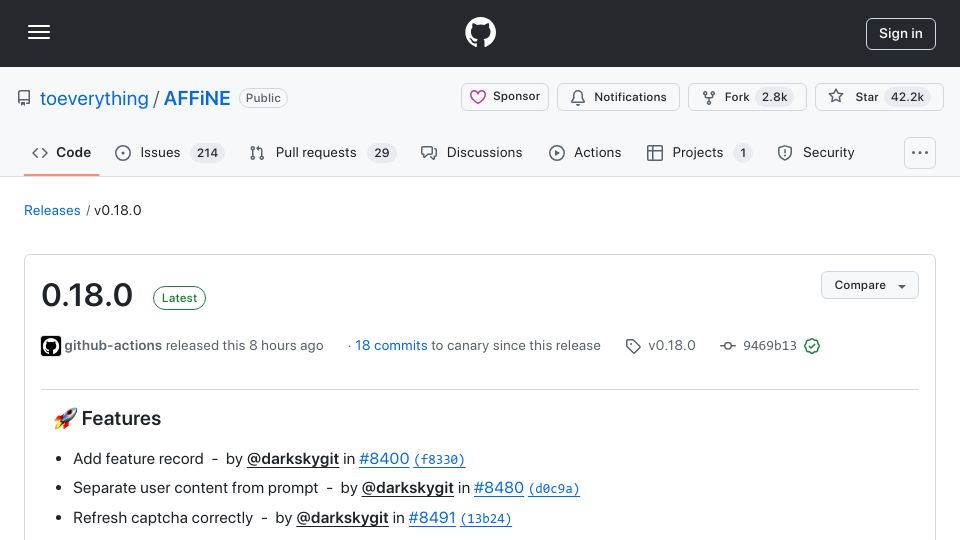Open the Discussions tab

pos(471,152)
